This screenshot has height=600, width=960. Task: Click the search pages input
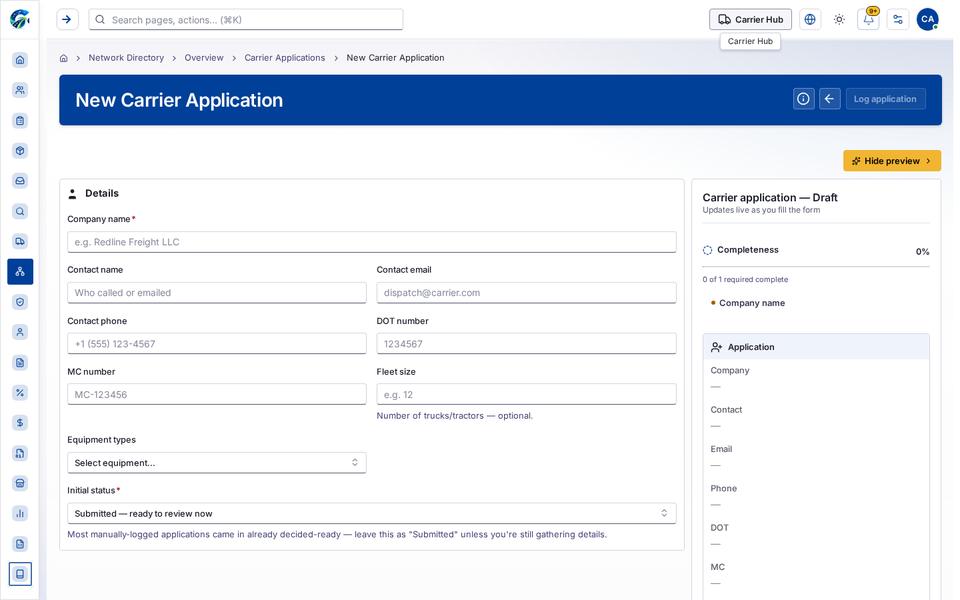tap(246, 20)
